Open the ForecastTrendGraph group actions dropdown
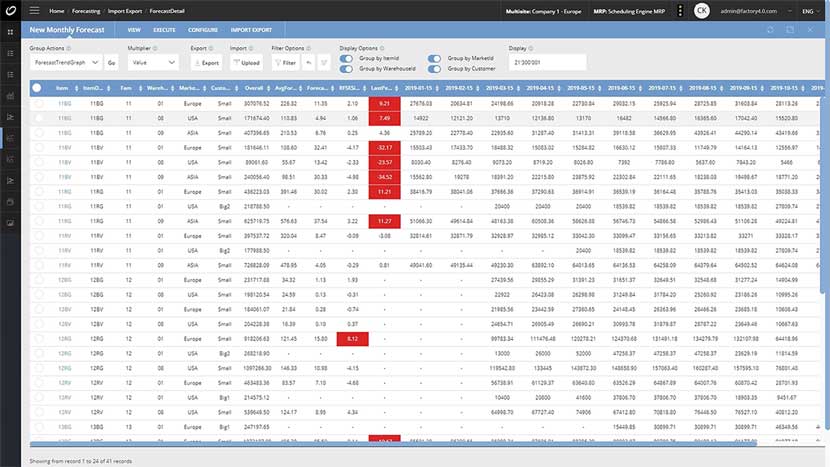 coord(66,62)
